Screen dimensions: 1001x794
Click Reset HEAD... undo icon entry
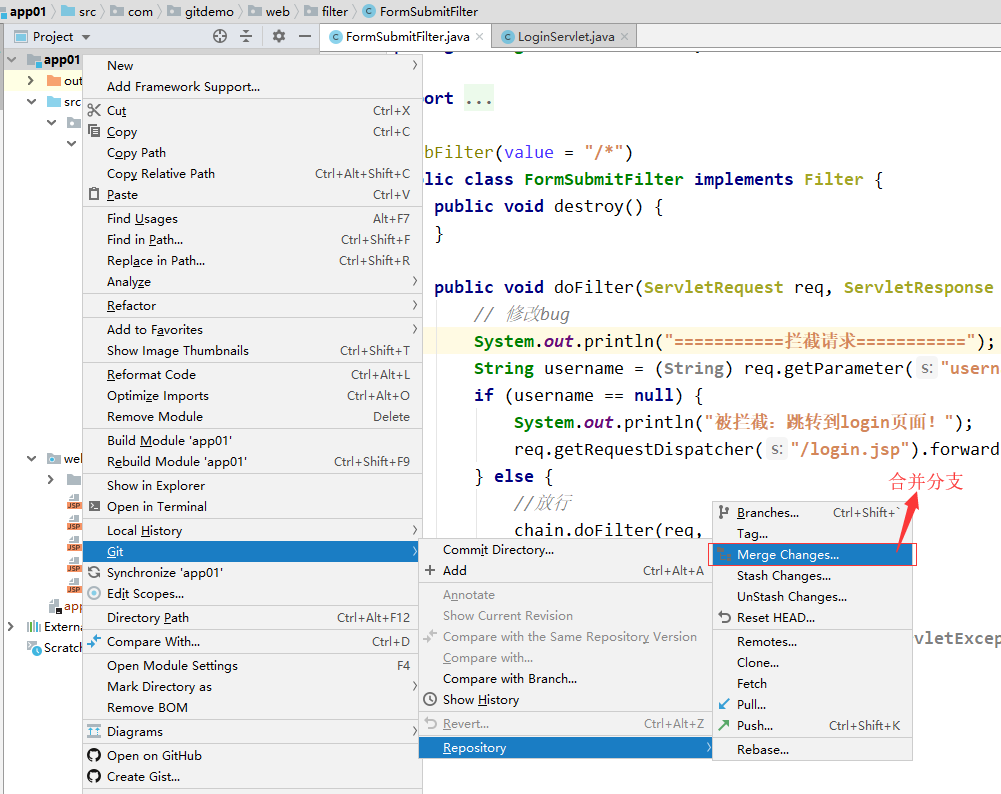[x=812, y=617]
